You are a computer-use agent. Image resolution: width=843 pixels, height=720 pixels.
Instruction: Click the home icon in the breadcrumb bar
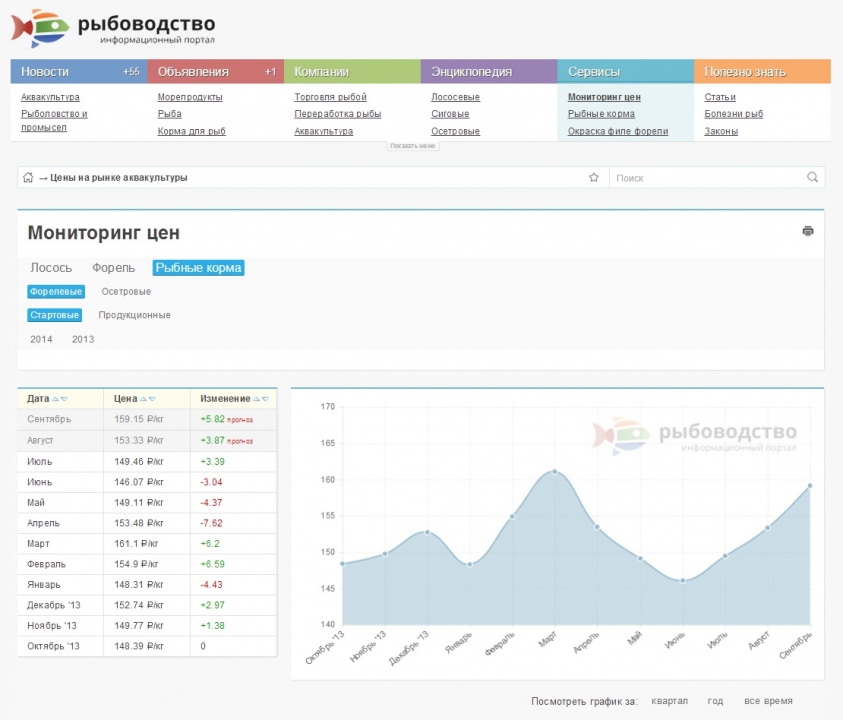pyautogui.click(x=28, y=178)
